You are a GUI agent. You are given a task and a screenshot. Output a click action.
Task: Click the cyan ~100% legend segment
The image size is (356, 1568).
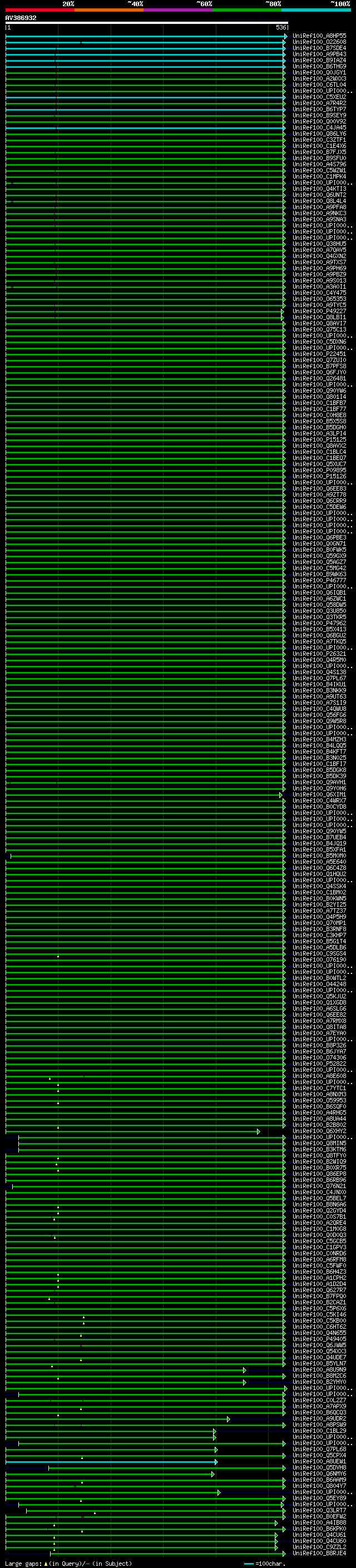pos(317,10)
